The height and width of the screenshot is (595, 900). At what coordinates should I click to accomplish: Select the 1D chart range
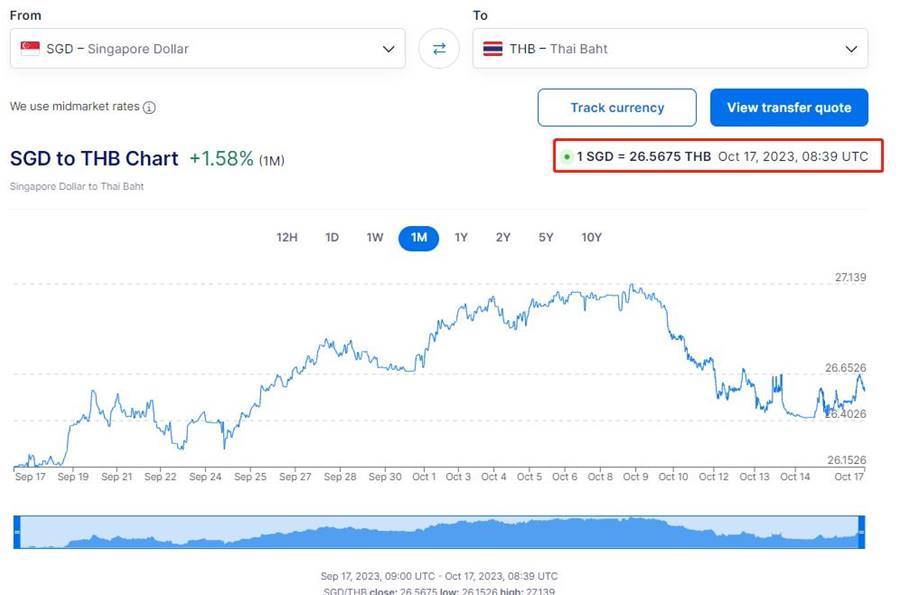(332, 238)
